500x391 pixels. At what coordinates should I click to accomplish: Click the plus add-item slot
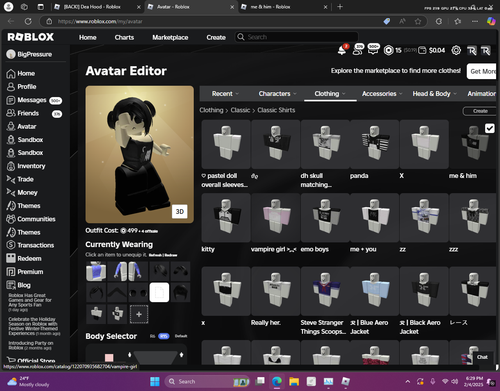[x=139, y=314]
